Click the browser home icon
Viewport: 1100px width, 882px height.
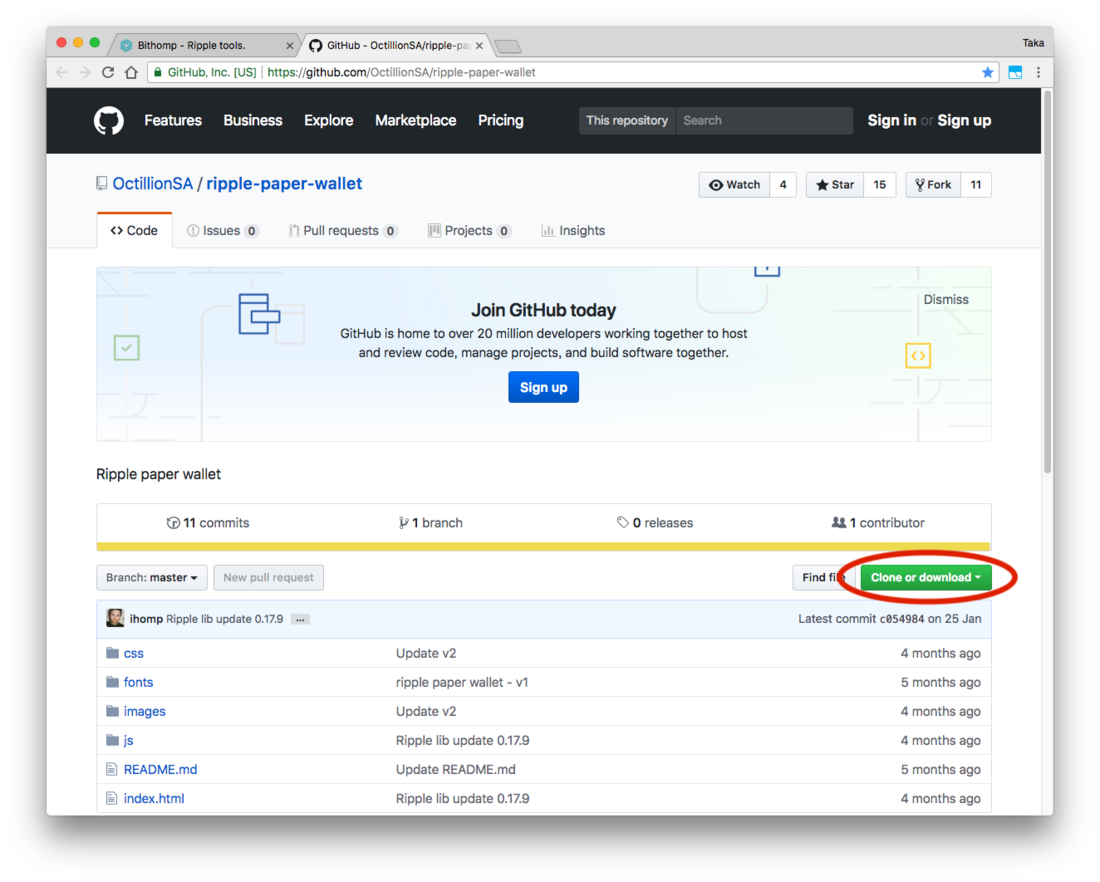point(131,72)
